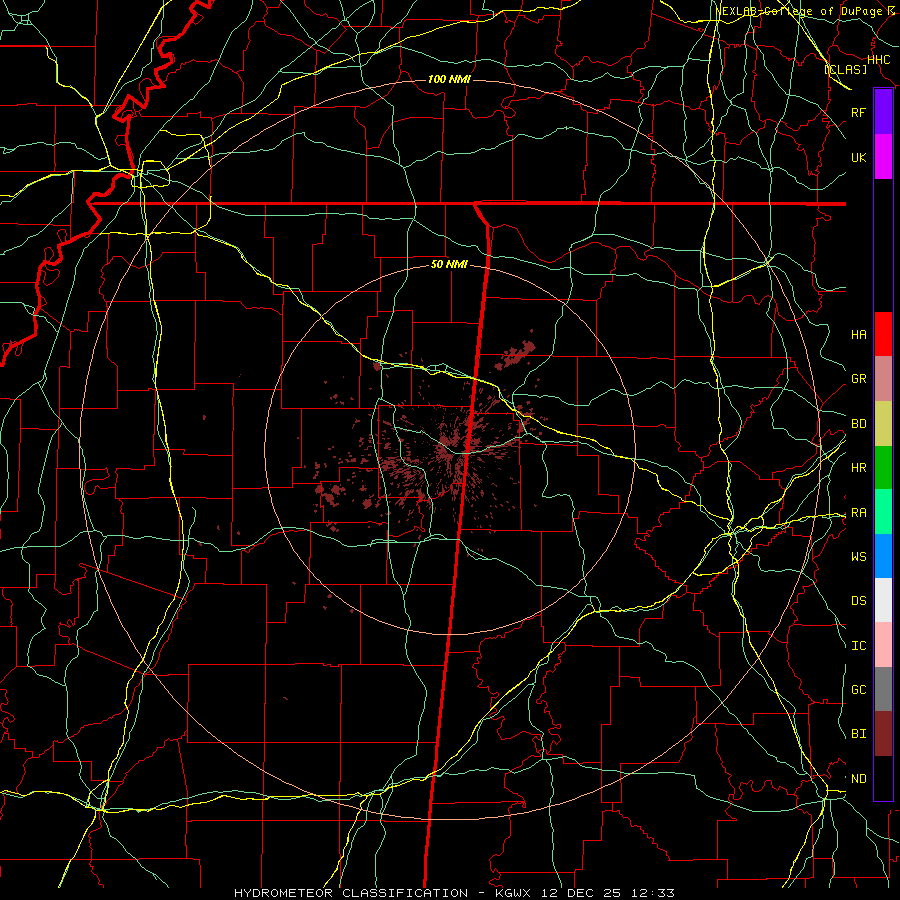Viewport: 900px width, 900px height.
Task: Click the yellow BD legend color swatch
Action: point(883,424)
